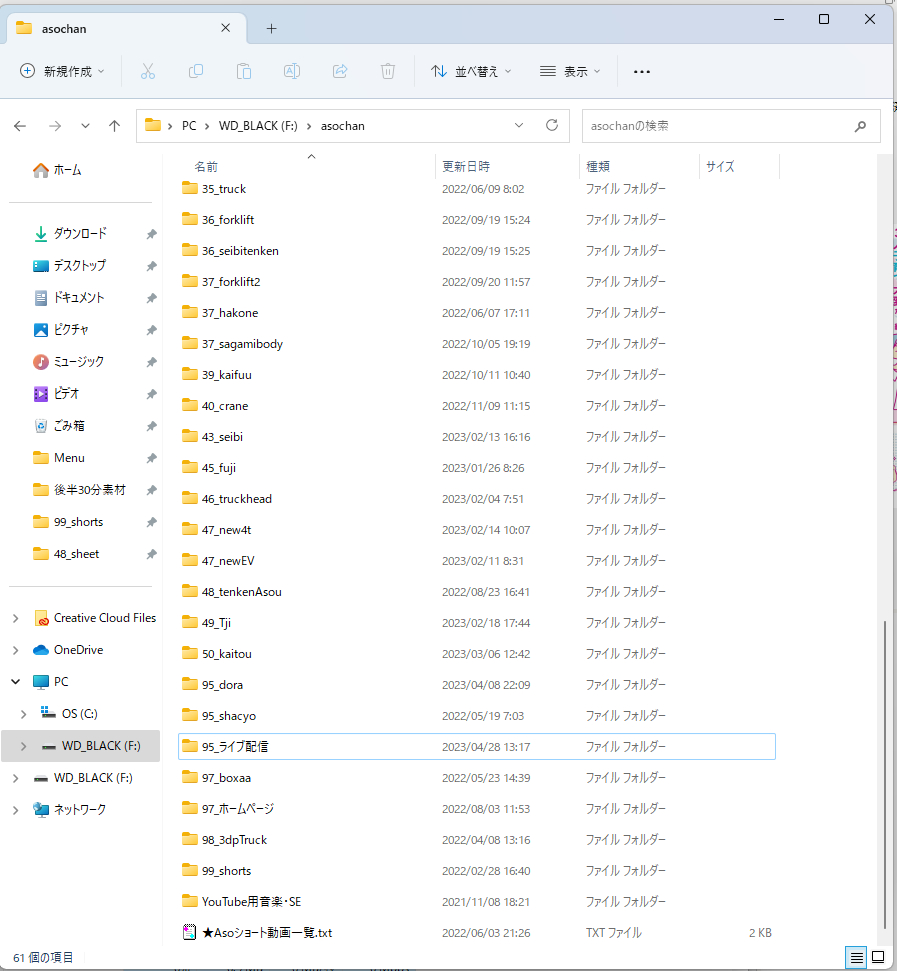Screen dimensions: 897x971
Task: Expand OS (C:) drive node
Action: pos(24,714)
